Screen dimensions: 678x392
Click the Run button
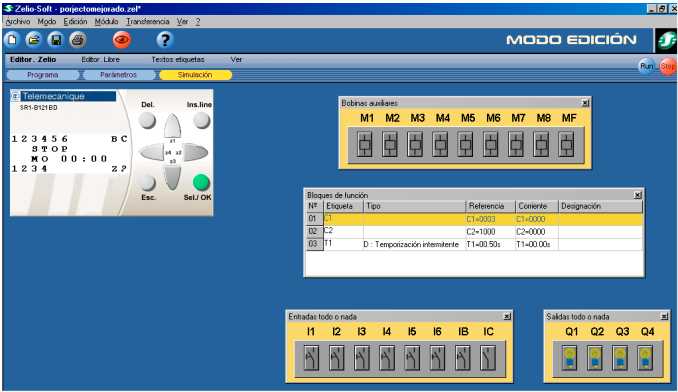[646, 66]
